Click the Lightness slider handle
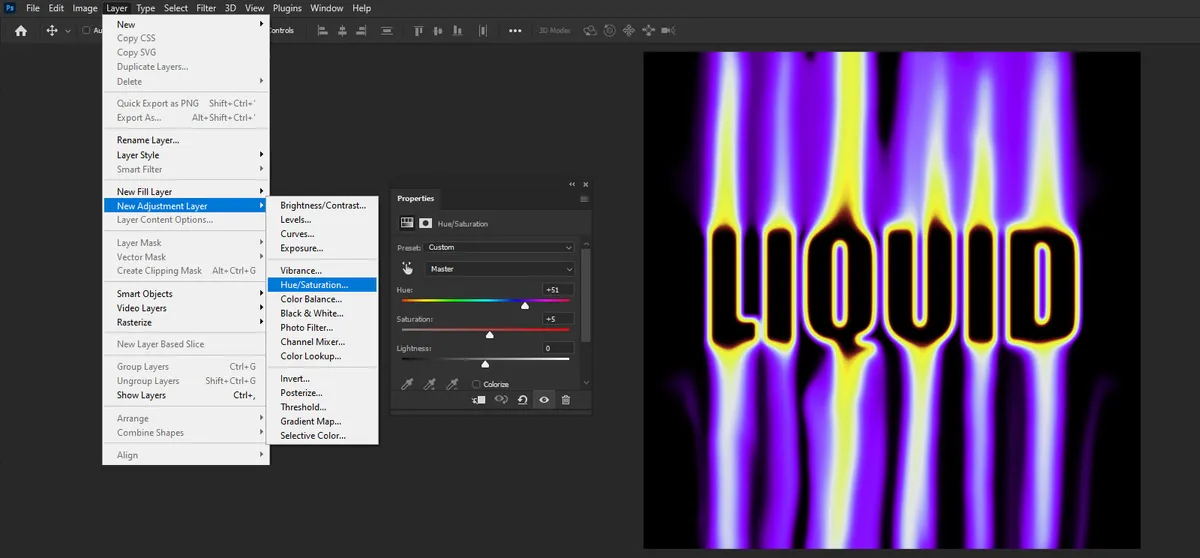 pyautogui.click(x=485, y=364)
